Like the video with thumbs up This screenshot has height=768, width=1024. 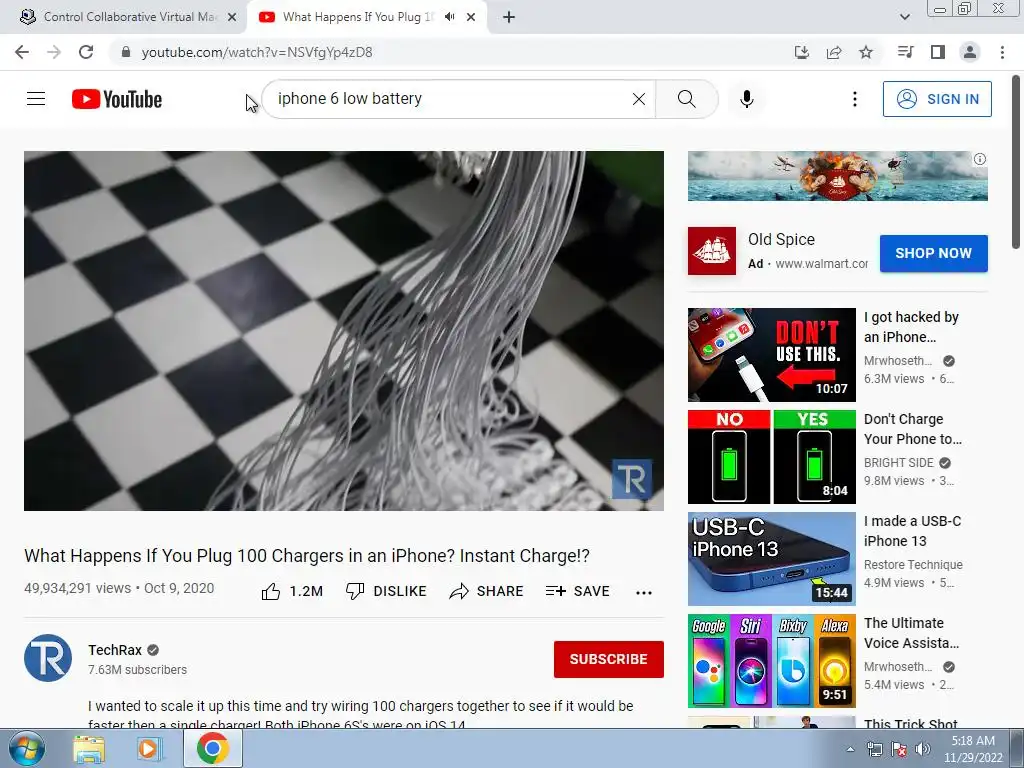coord(292,591)
